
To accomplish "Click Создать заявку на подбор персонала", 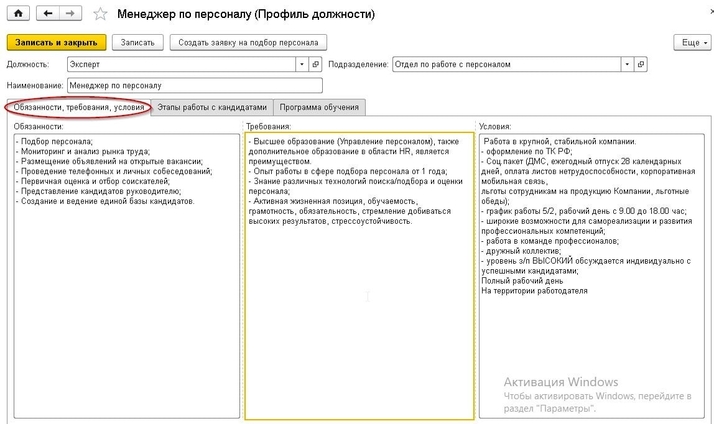I will (249, 43).
